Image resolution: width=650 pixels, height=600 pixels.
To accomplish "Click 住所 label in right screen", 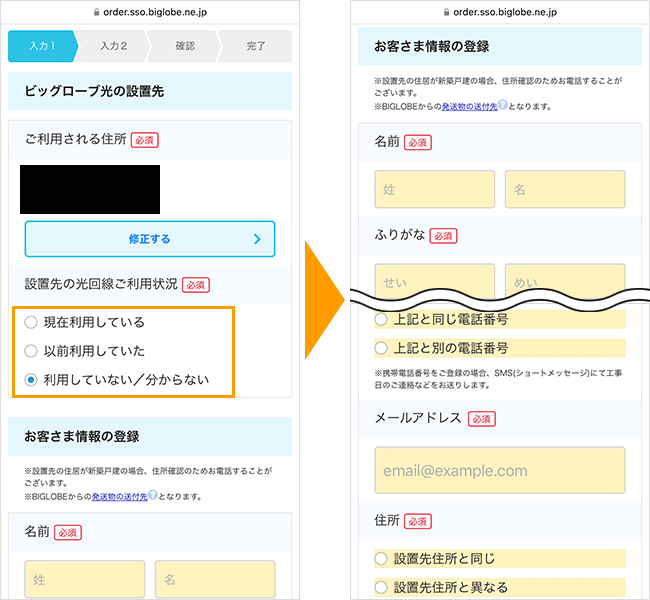I will coord(387,520).
